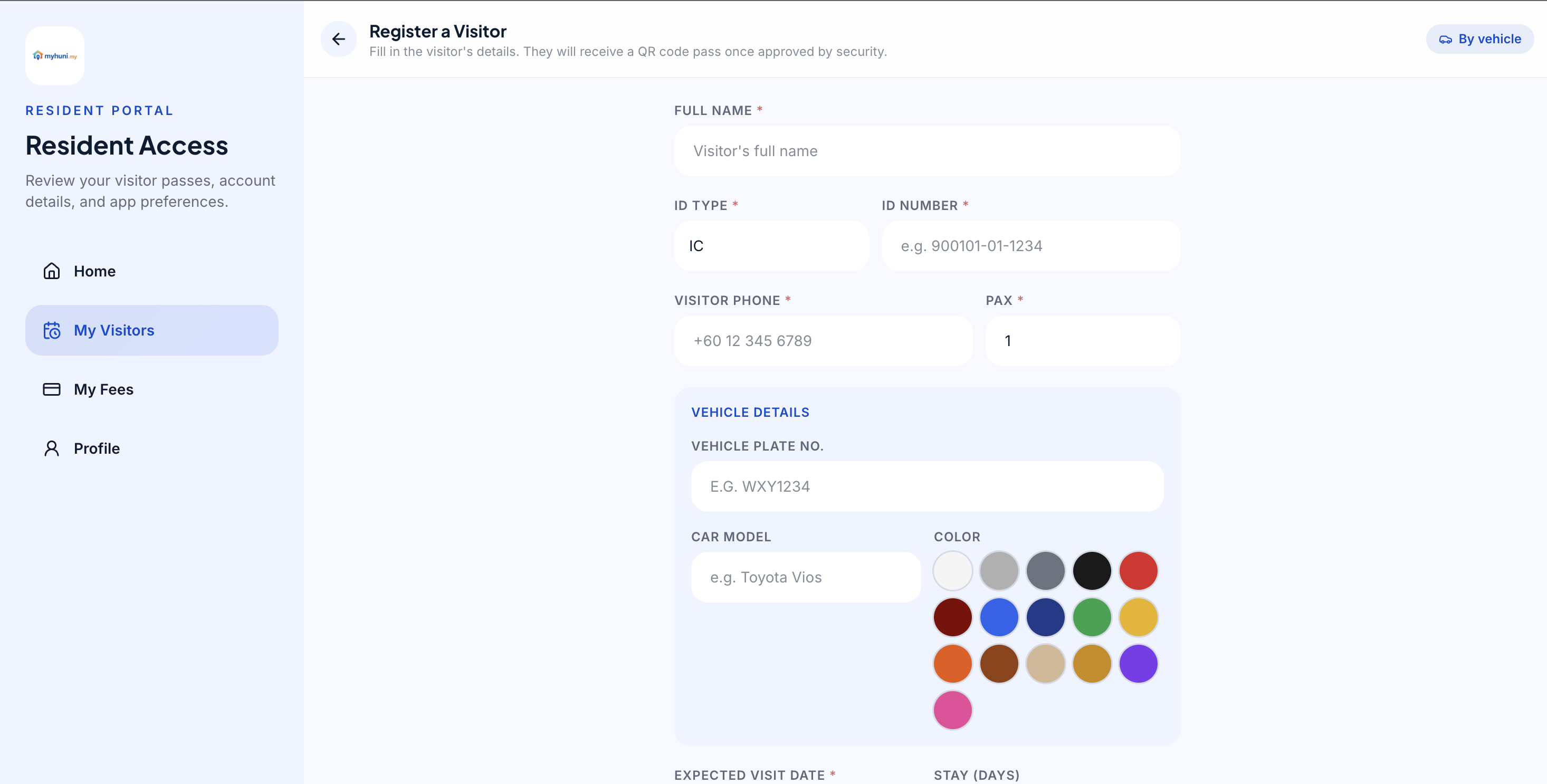The height and width of the screenshot is (784, 1547).
Task: Click the My Fees card icon
Action: pyautogui.click(x=52, y=389)
